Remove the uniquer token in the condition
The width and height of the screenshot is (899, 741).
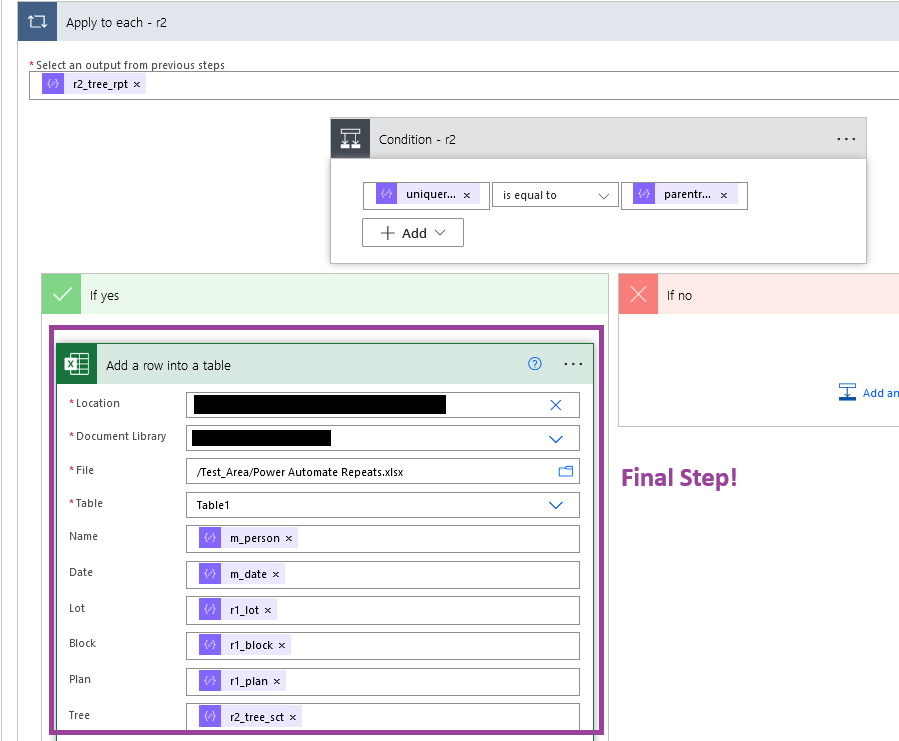click(x=466, y=195)
